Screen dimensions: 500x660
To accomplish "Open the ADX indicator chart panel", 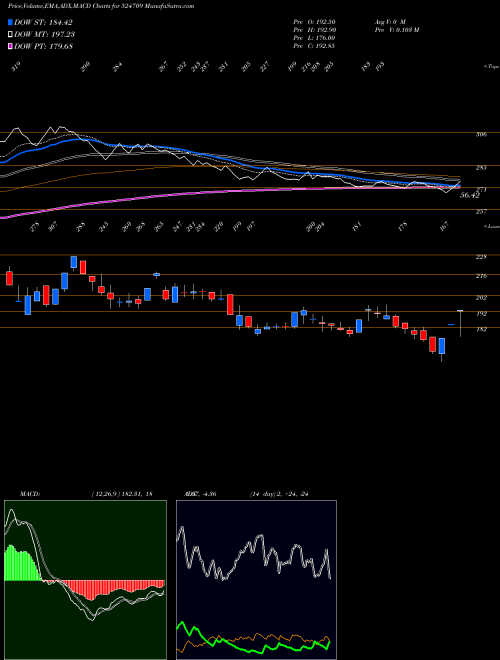I will point(256,580).
